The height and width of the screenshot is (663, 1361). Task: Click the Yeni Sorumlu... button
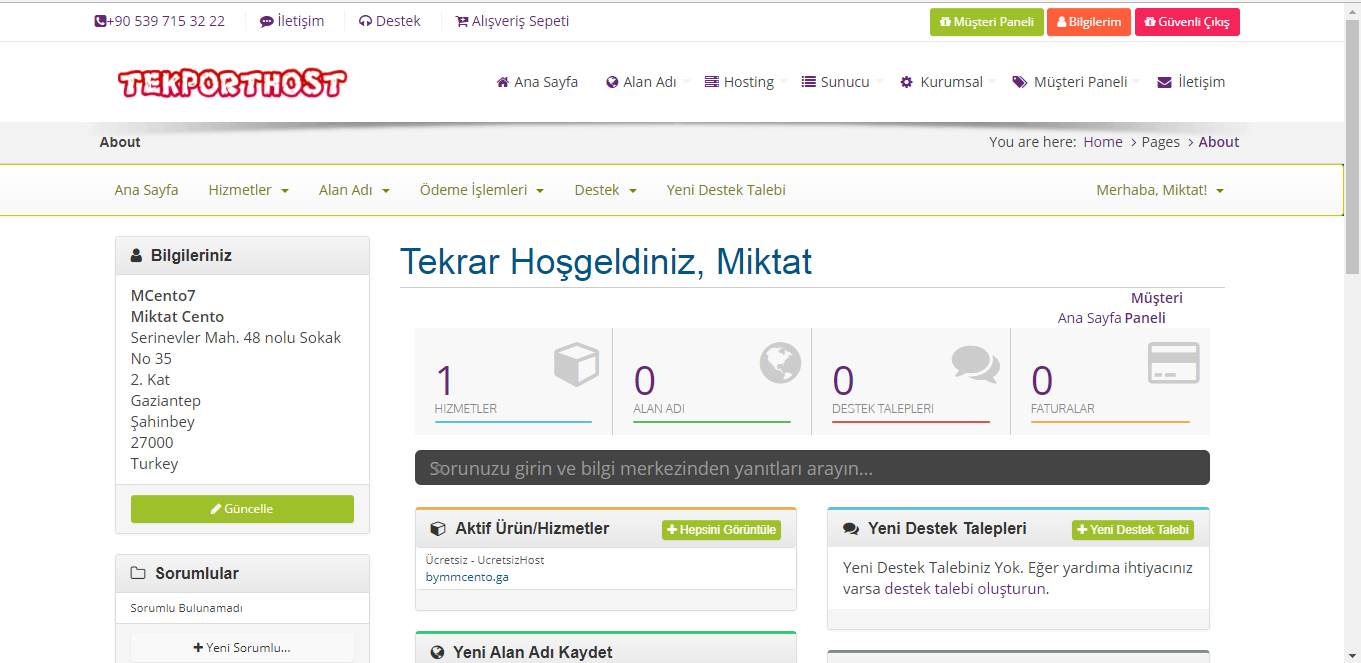pyautogui.click(x=242, y=647)
